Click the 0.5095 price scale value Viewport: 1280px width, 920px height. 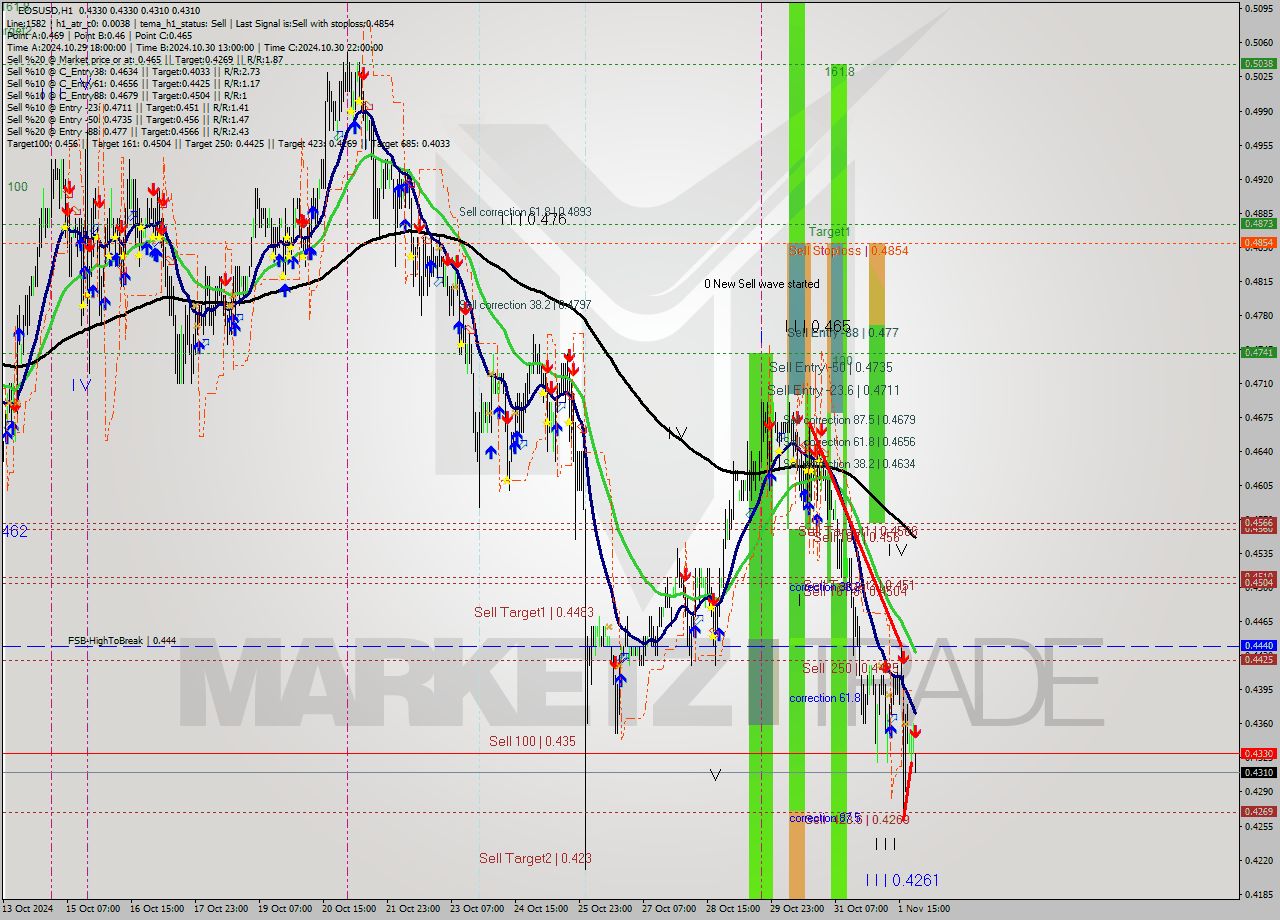pos(1259,9)
